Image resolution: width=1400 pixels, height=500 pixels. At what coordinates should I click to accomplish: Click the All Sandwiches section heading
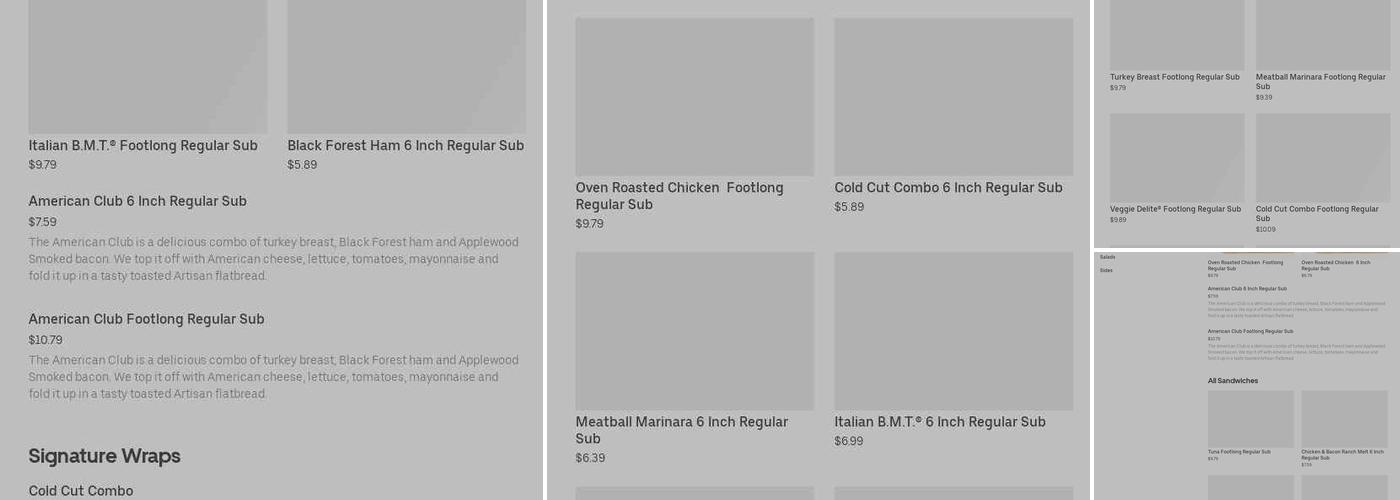[x=1233, y=381]
